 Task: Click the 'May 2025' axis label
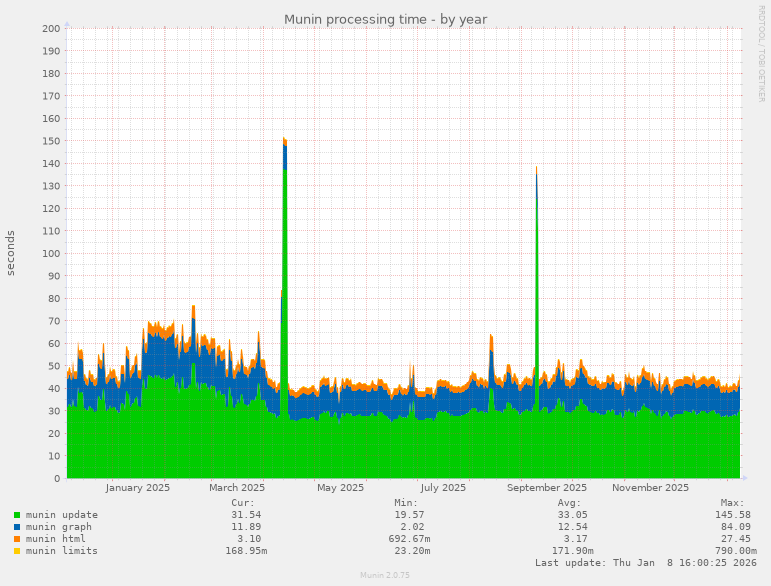pyautogui.click(x=340, y=488)
